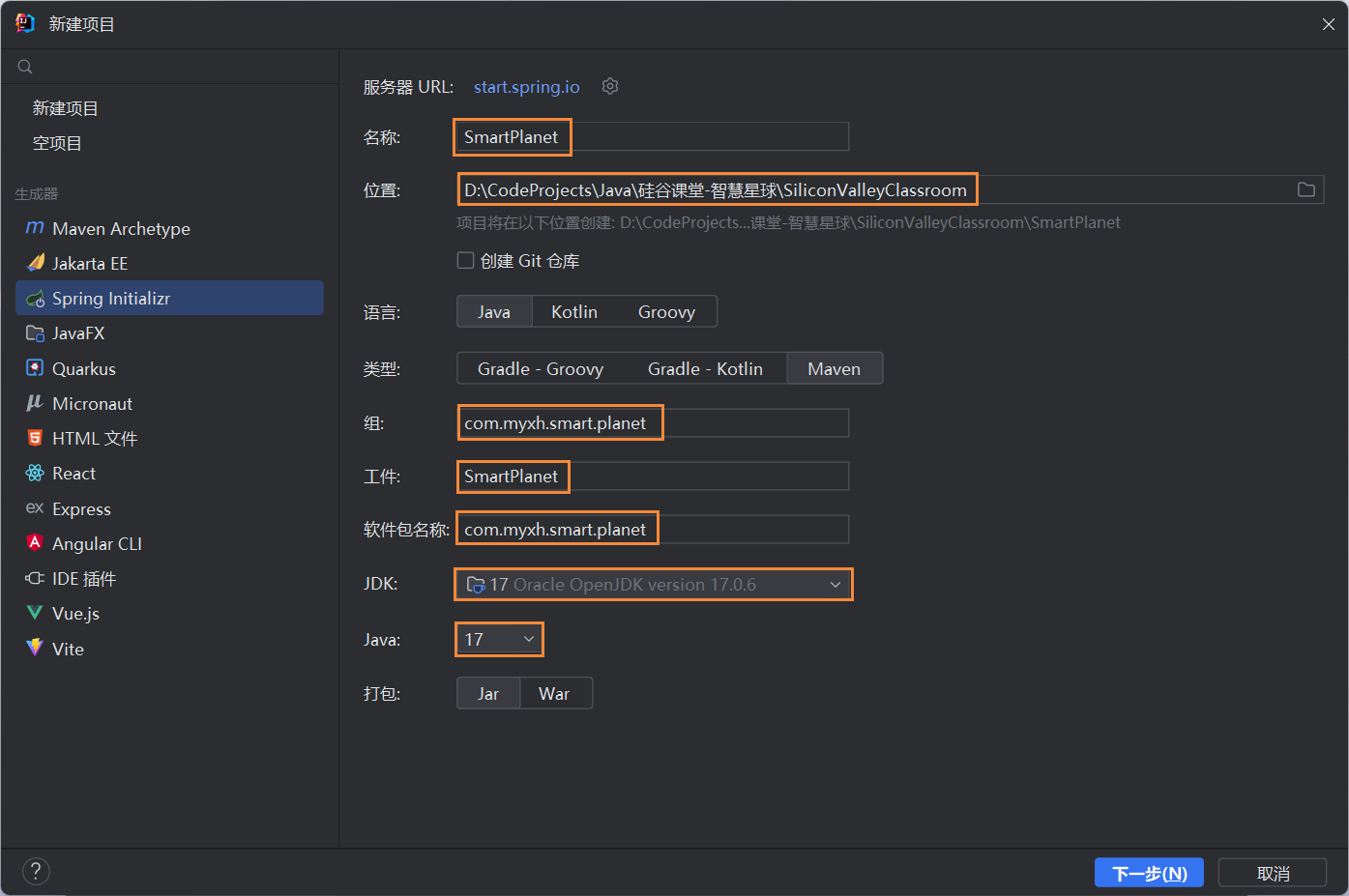Image resolution: width=1349 pixels, height=896 pixels.
Task: Click the Micronaut mu icon
Action: click(x=35, y=402)
